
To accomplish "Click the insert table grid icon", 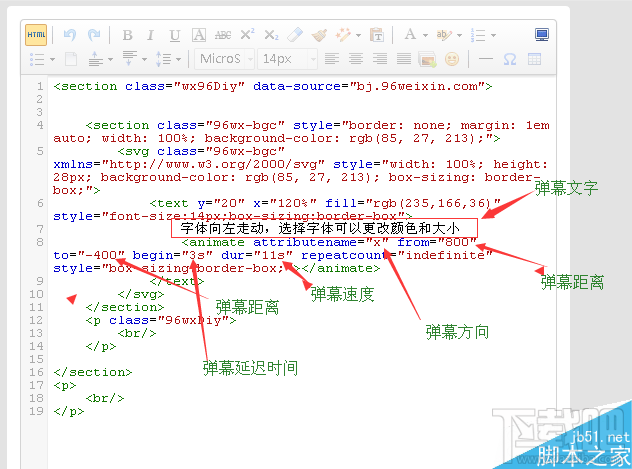I will (534, 59).
